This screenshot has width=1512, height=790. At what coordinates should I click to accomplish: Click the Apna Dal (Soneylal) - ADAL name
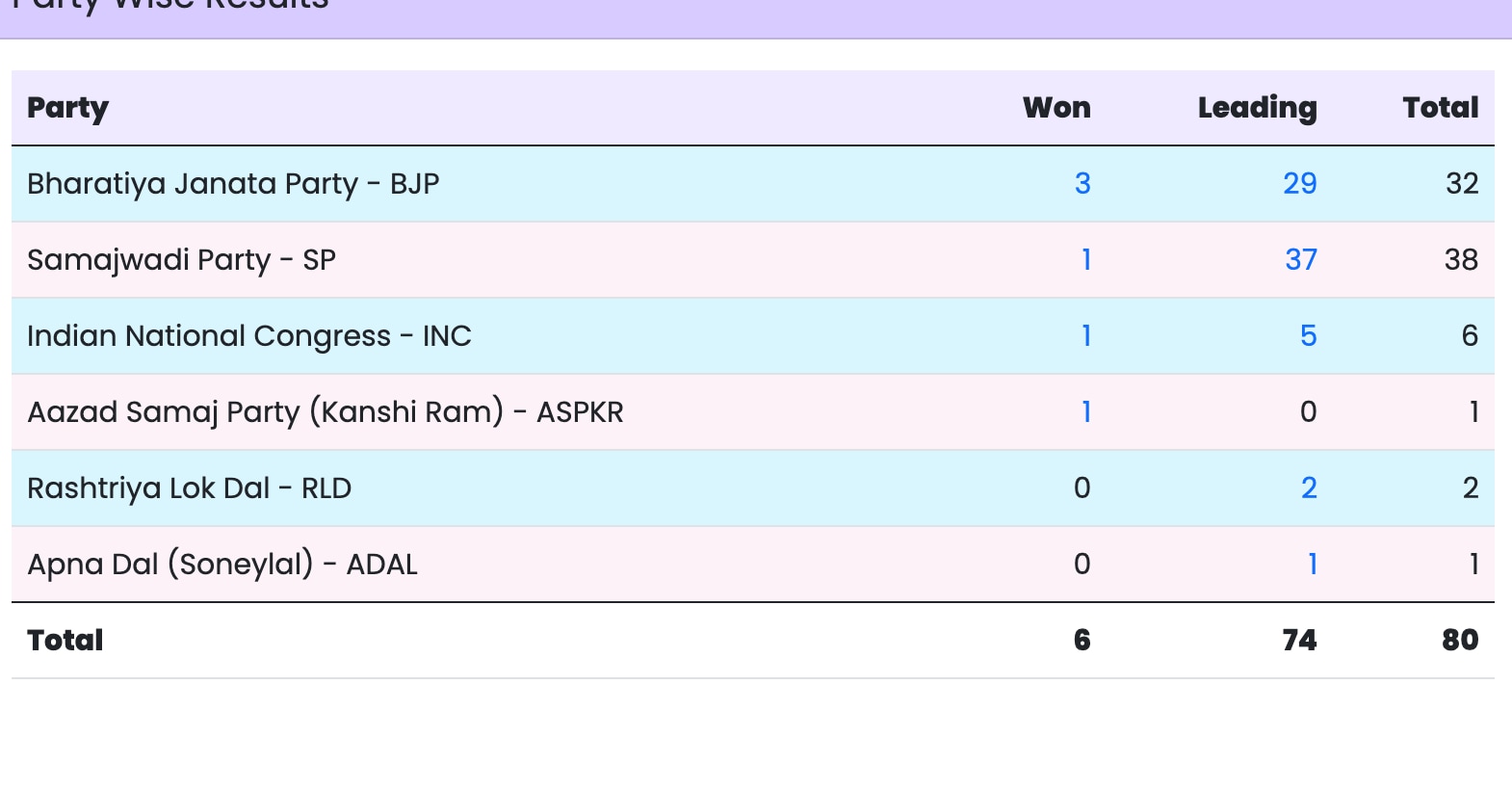[x=222, y=564]
